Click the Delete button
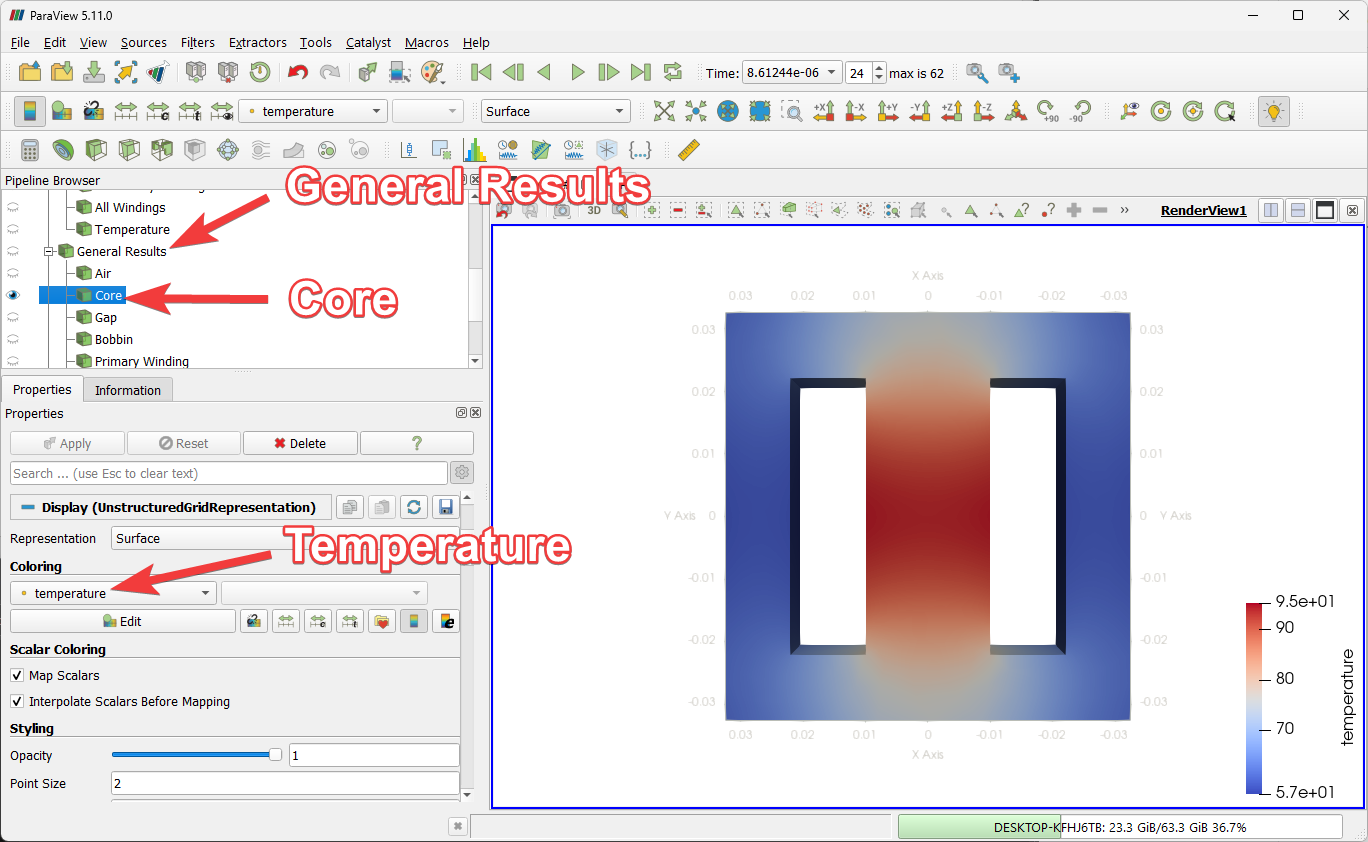1368x842 pixels. [x=300, y=443]
